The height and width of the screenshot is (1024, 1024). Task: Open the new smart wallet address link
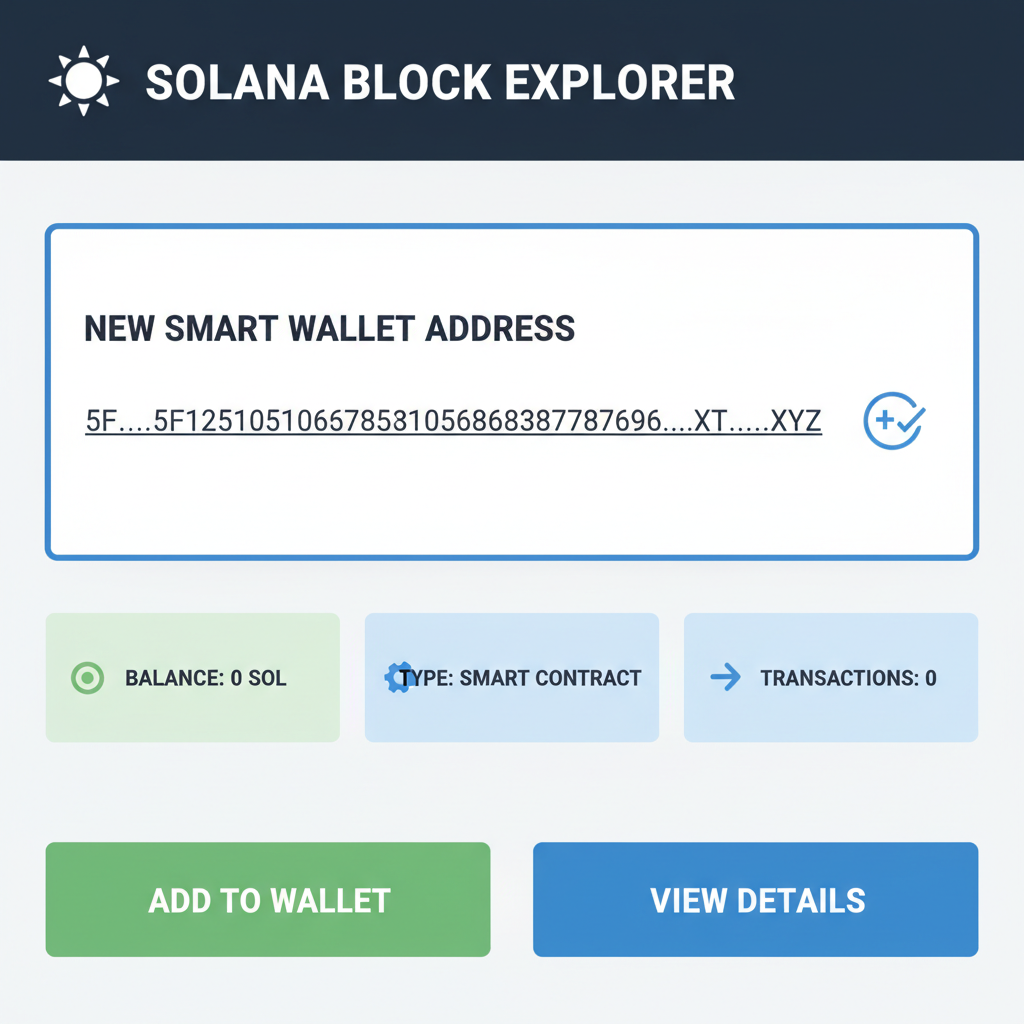point(452,420)
